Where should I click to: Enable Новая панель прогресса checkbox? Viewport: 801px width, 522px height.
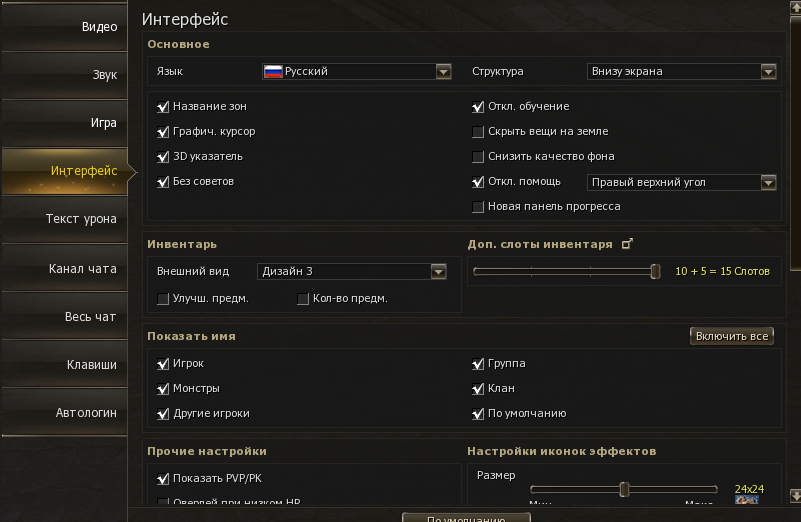click(478, 207)
